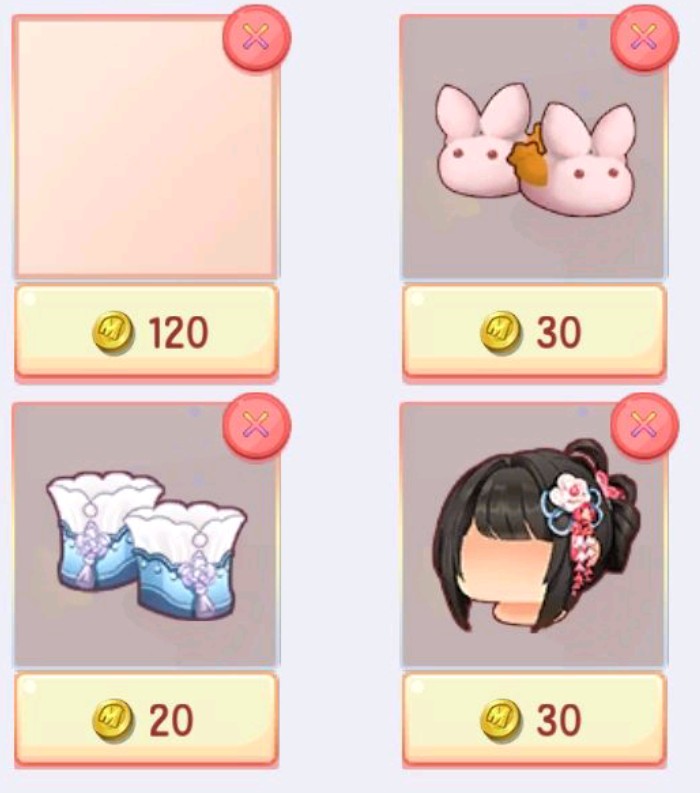Click the gold coin beside 120
This screenshot has height=793, width=700.
[x=113, y=333]
